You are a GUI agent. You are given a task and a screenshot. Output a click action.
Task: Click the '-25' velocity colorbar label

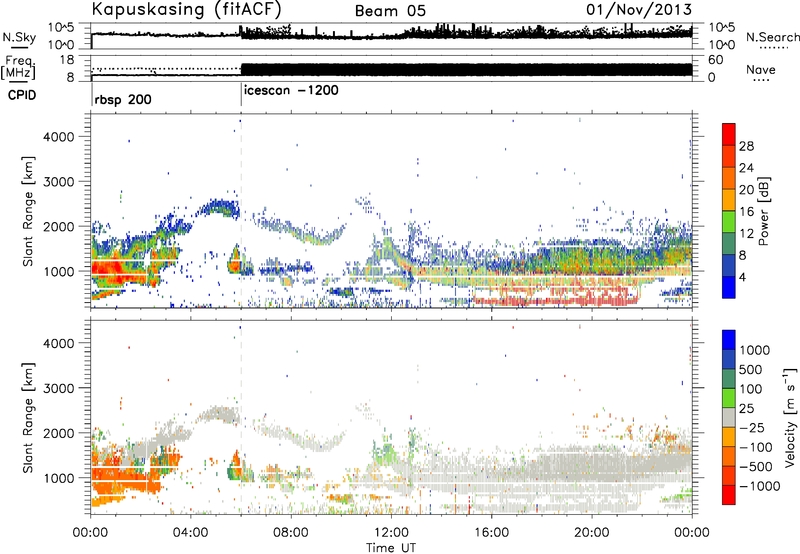pyautogui.click(x=753, y=427)
